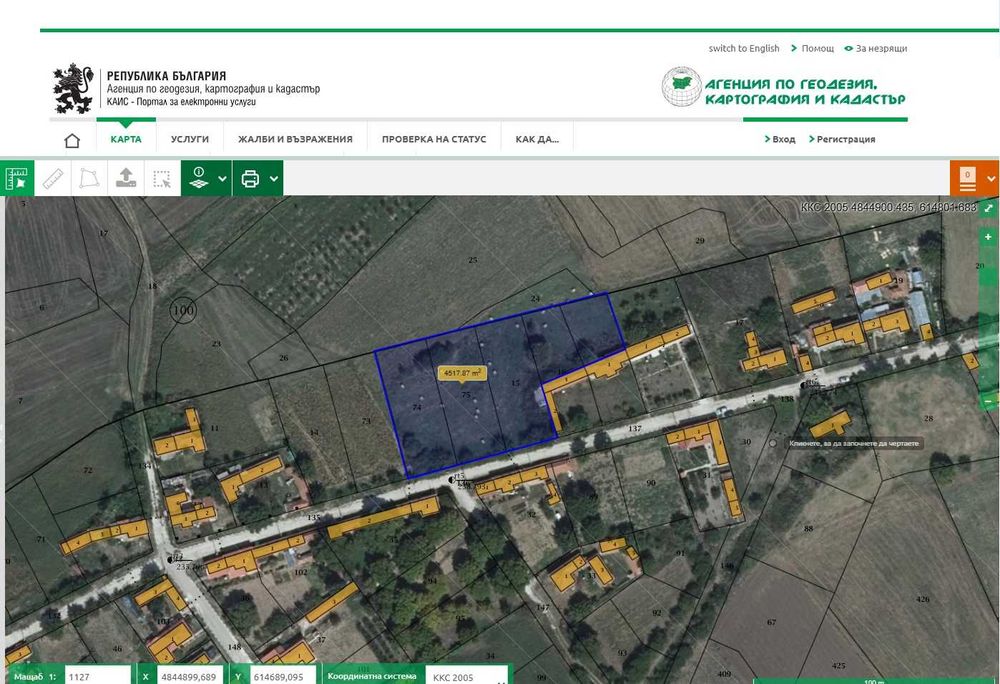Toggle fullscreen map view
Viewport: 1000px width, 684px height.
tap(989, 208)
